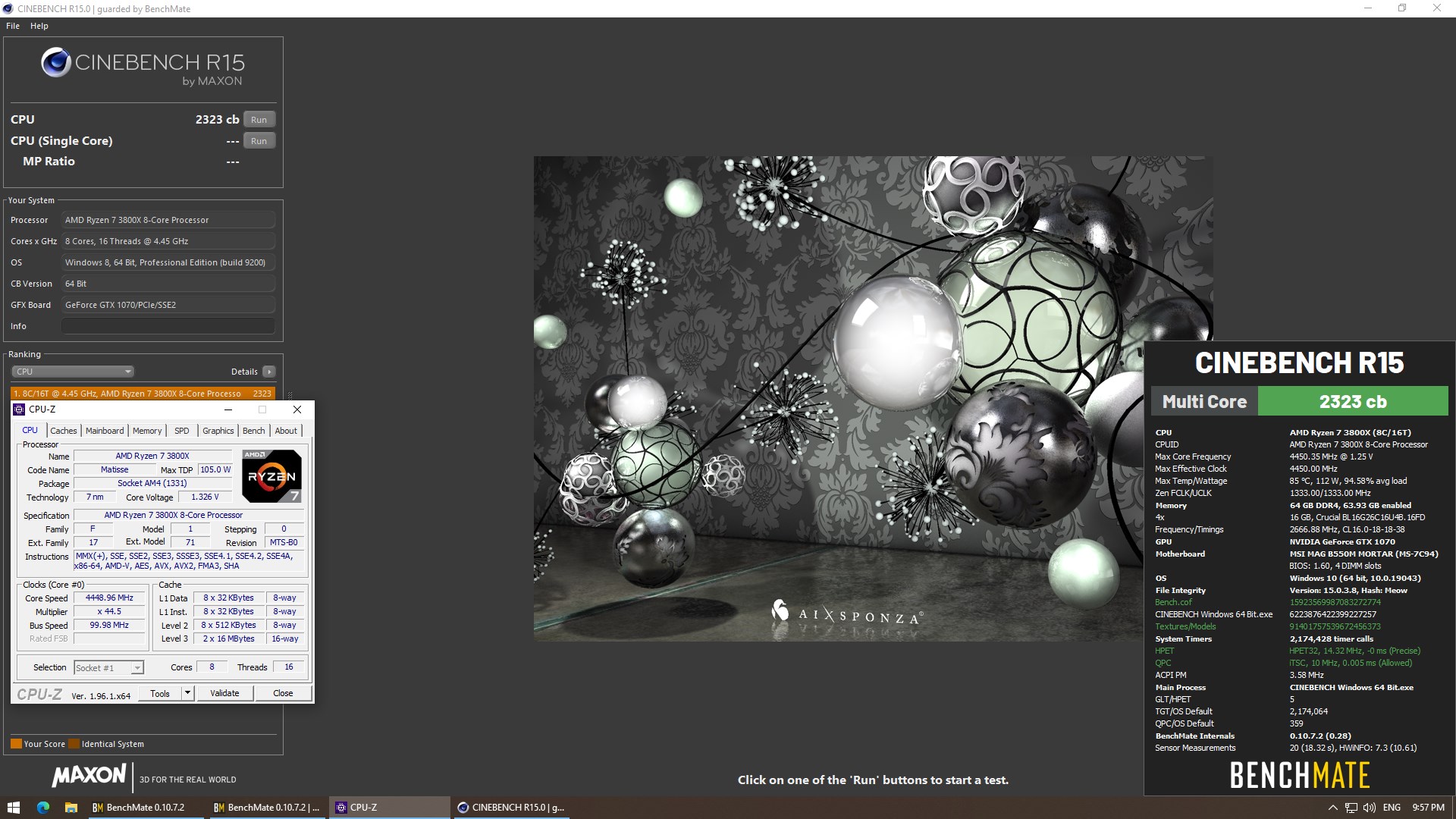The image size is (1456, 819).
Task: Open the Help menu
Action: click(39, 26)
